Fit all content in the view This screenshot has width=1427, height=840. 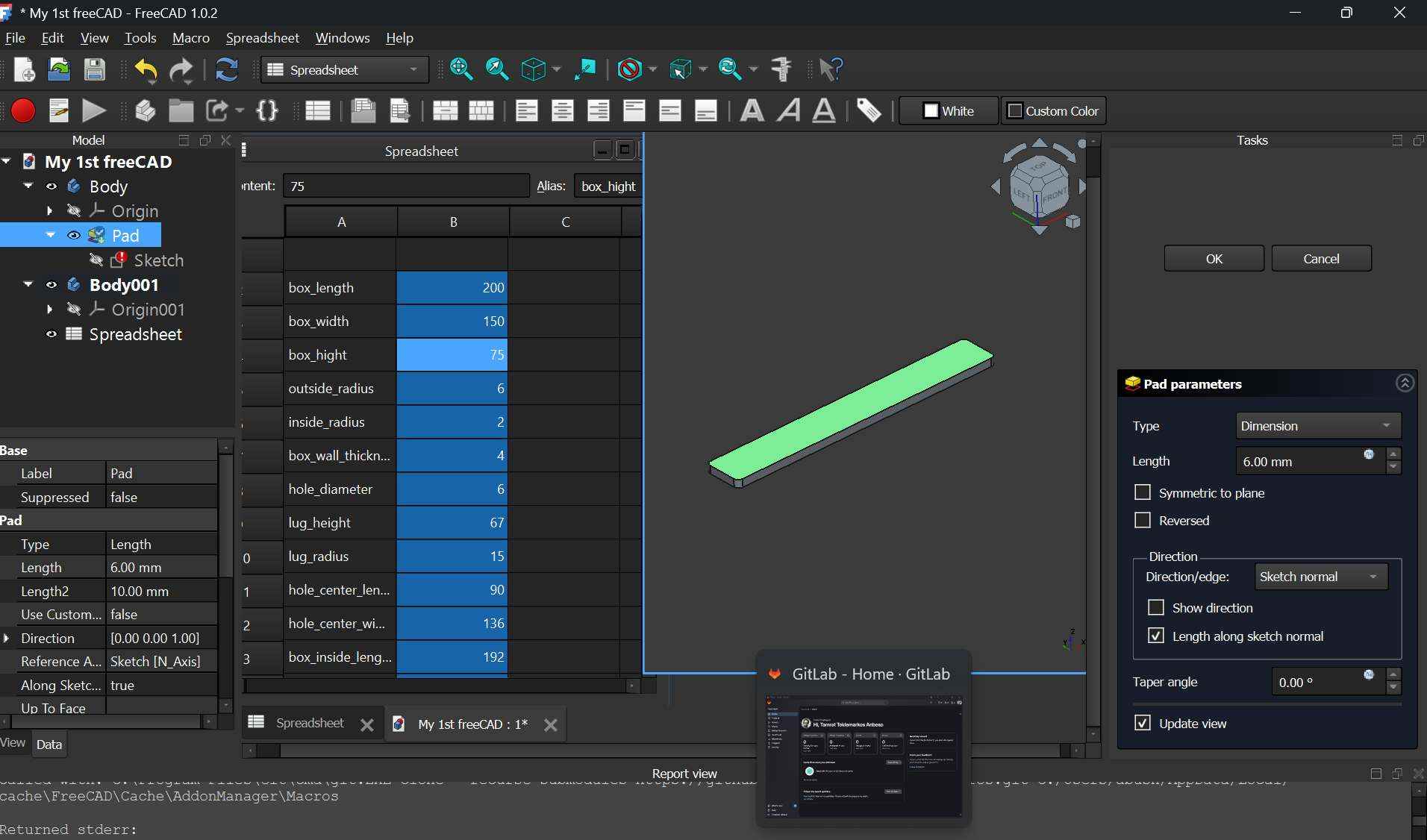coord(461,69)
